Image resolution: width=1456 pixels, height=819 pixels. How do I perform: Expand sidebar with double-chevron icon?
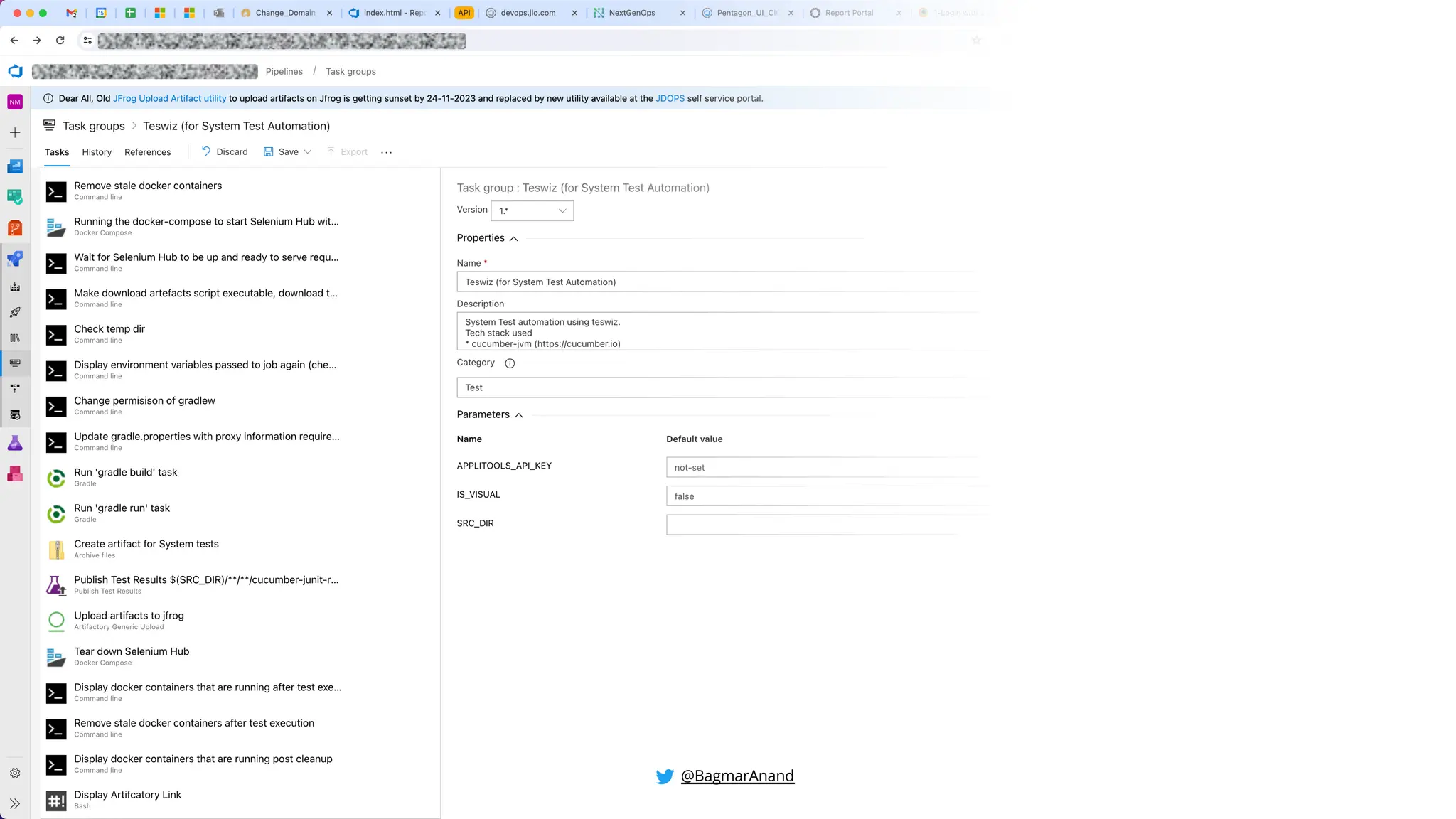tap(15, 803)
